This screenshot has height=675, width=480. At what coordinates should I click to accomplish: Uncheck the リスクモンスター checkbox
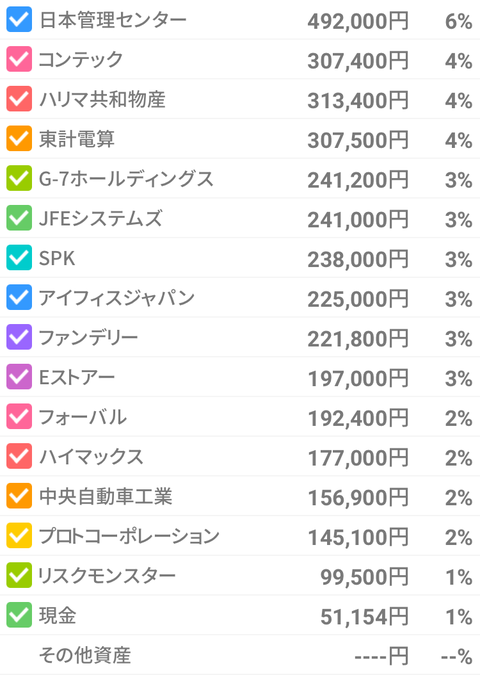(x=19, y=575)
